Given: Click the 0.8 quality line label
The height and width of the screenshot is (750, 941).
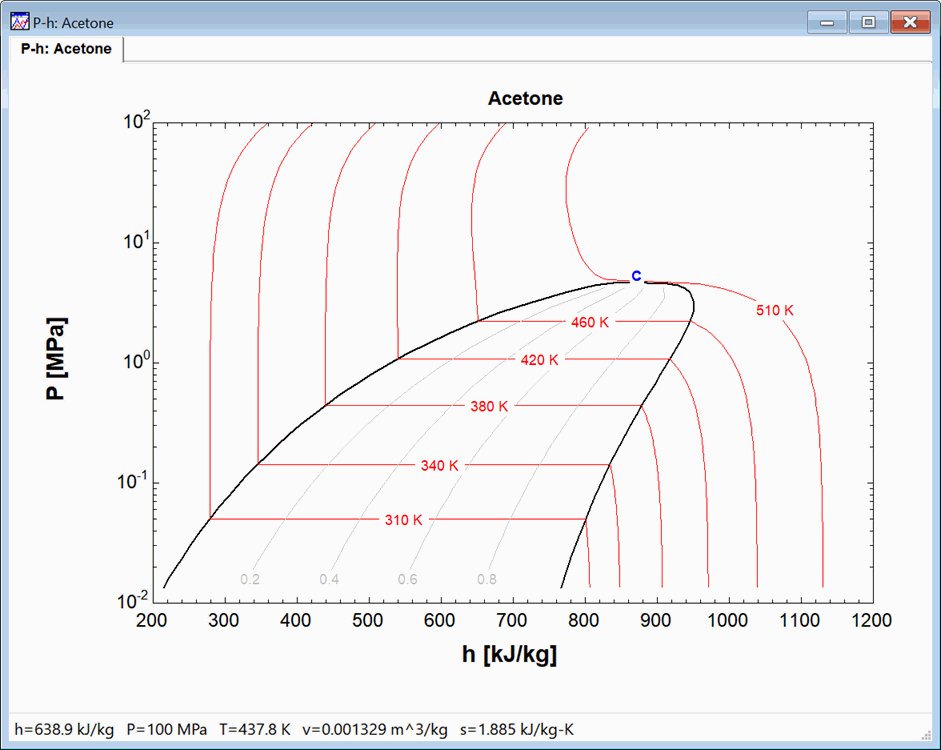Looking at the screenshot, I should [x=486, y=580].
